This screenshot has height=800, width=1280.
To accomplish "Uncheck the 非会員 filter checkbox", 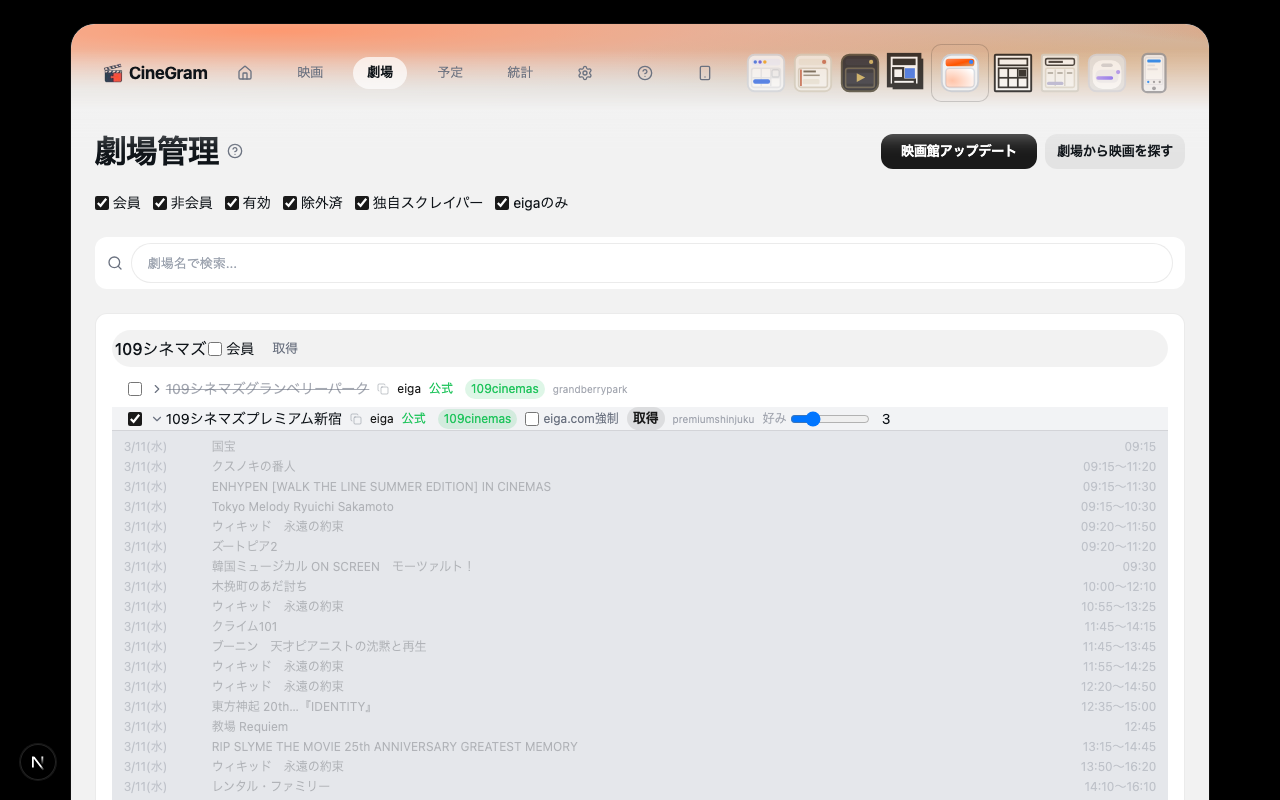I will pyautogui.click(x=160, y=203).
